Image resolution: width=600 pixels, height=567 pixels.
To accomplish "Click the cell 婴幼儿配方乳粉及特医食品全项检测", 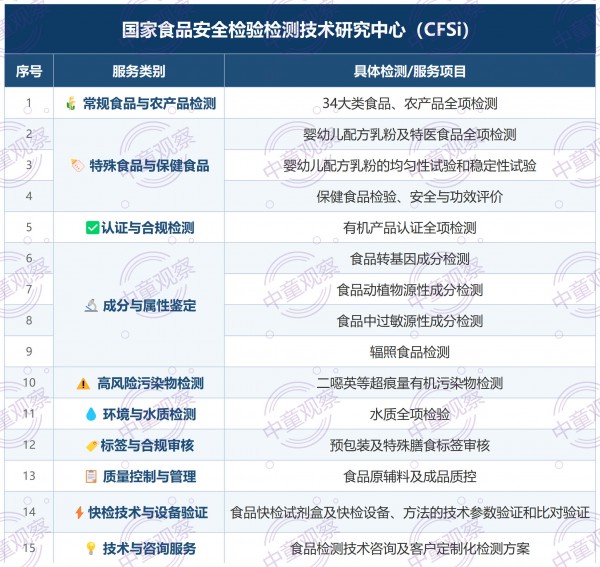I will pos(410,134).
